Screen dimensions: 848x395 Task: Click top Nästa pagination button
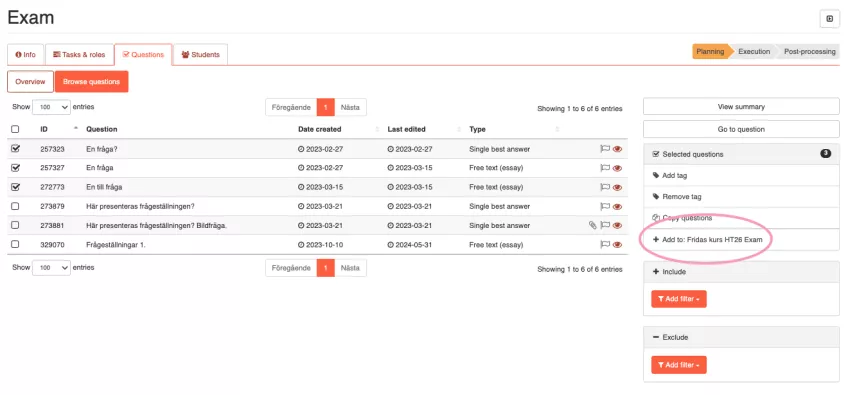[x=350, y=107]
